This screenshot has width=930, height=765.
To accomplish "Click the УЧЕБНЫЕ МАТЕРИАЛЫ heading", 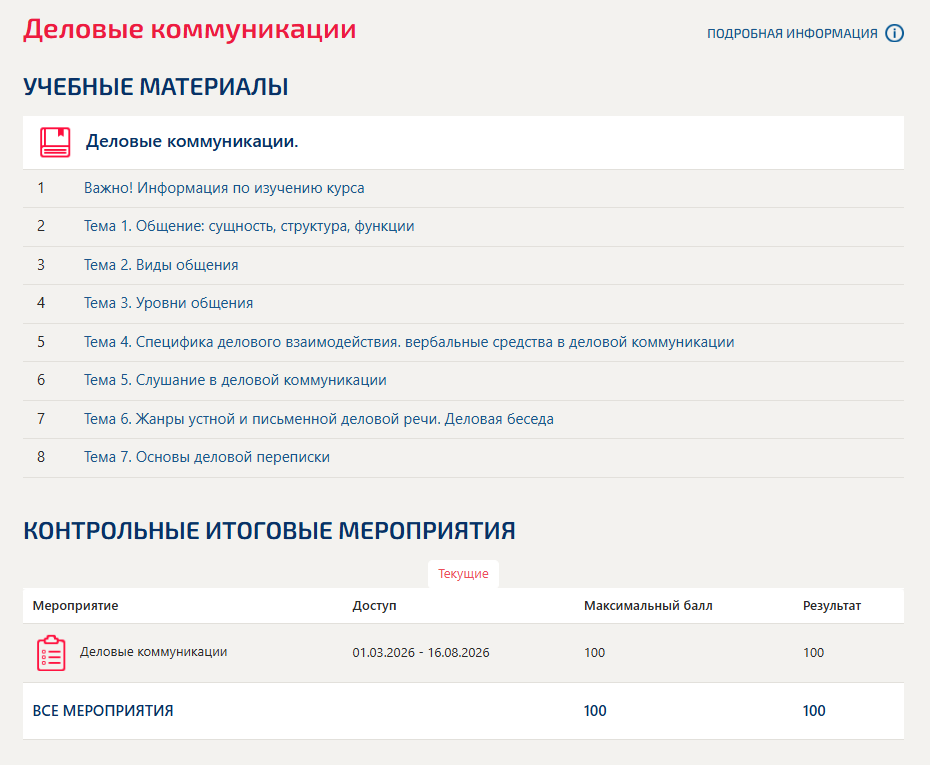I will point(156,87).
